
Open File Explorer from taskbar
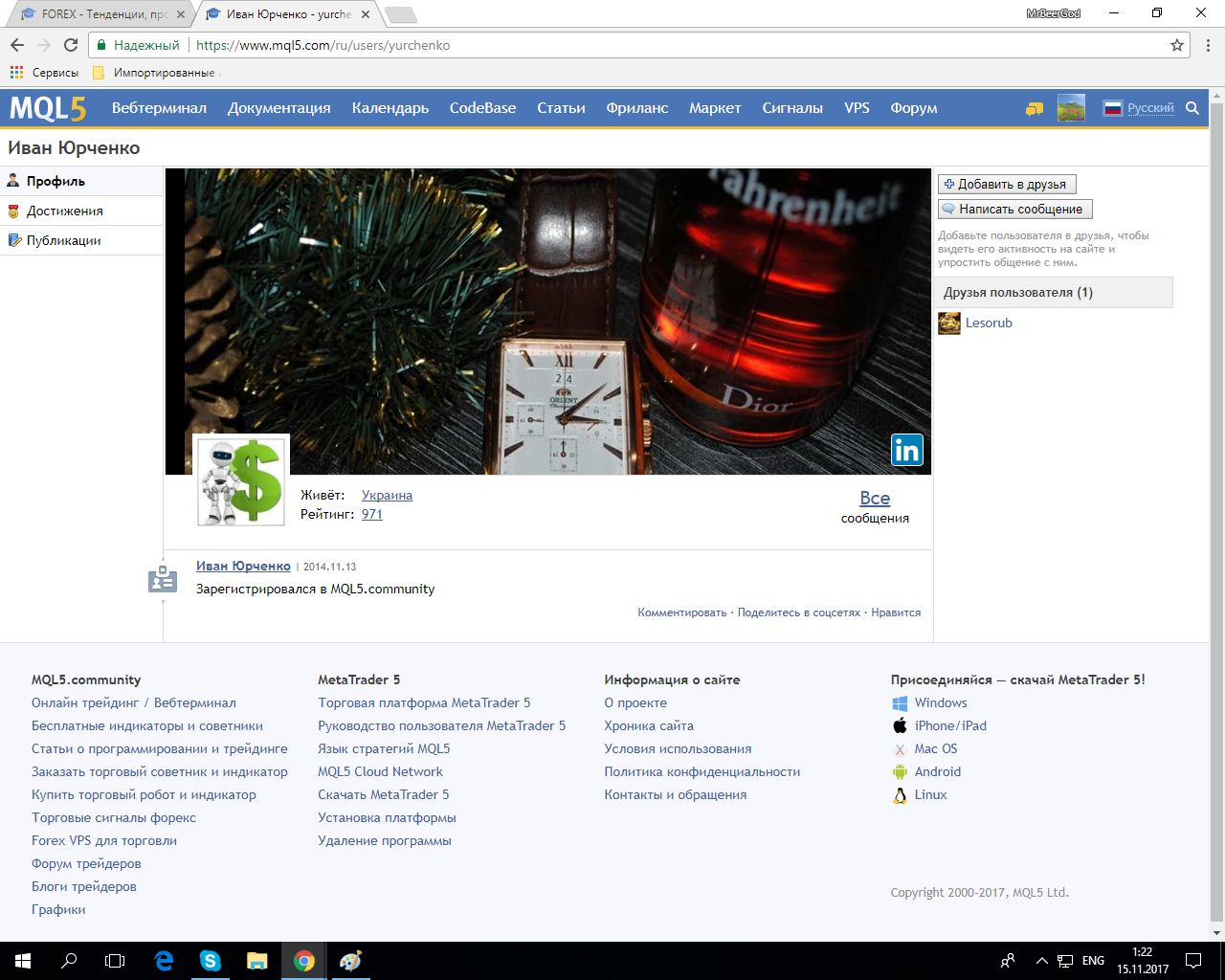[x=256, y=961]
